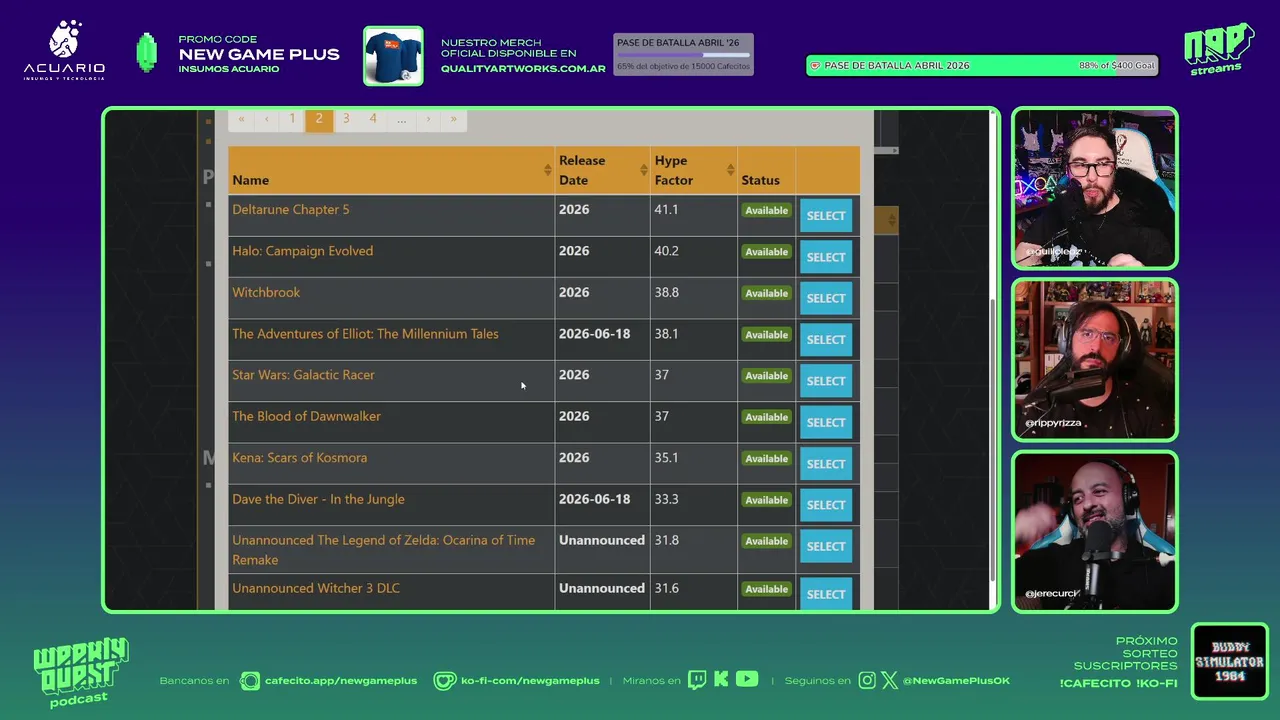Click the Status column header
This screenshot has height=720, width=1280.
pos(766,170)
